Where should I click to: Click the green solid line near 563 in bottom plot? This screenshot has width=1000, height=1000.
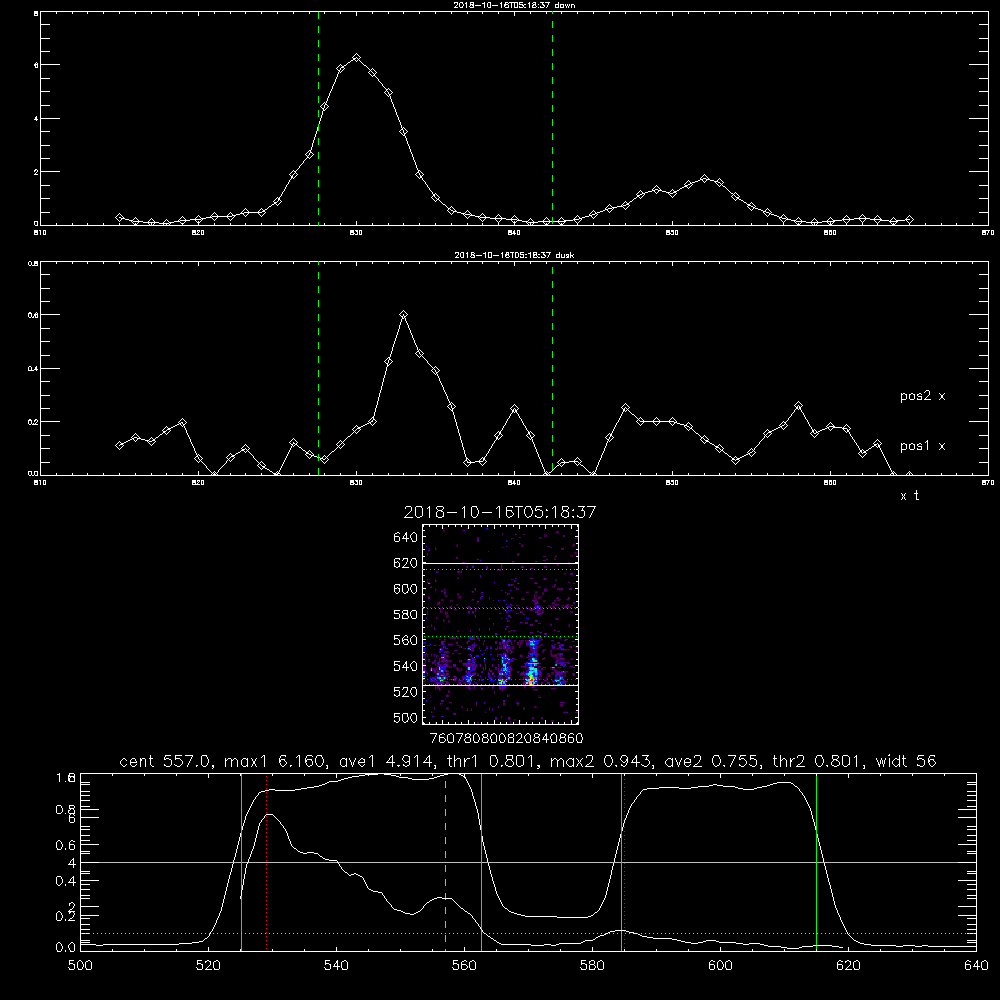coord(482,861)
